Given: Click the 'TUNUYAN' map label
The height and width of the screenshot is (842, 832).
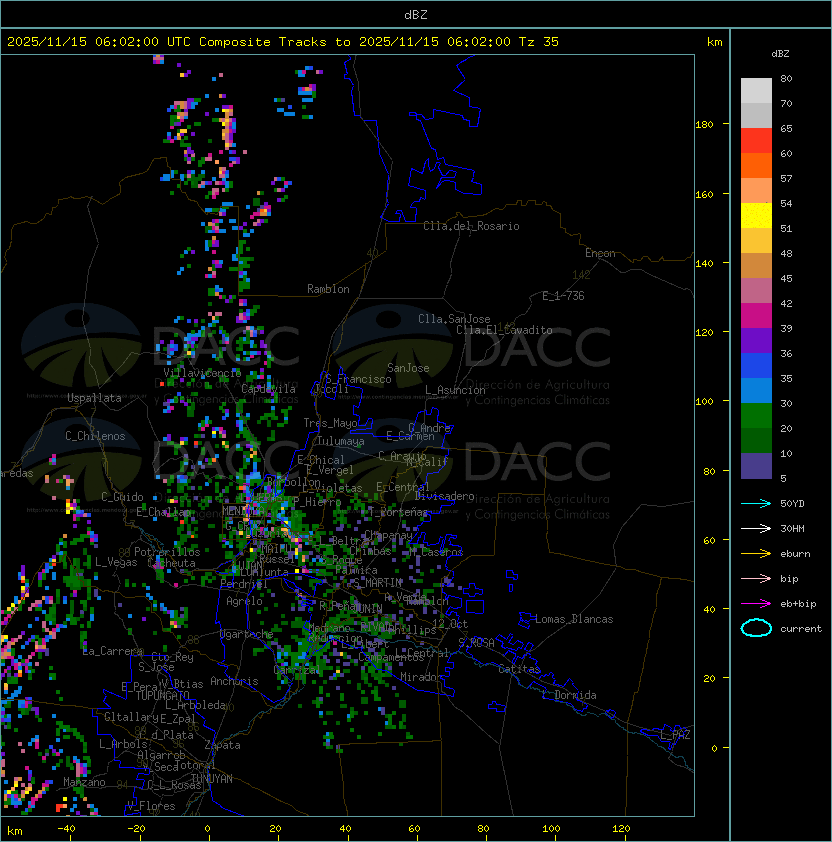Looking at the screenshot, I should (x=212, y=779).
